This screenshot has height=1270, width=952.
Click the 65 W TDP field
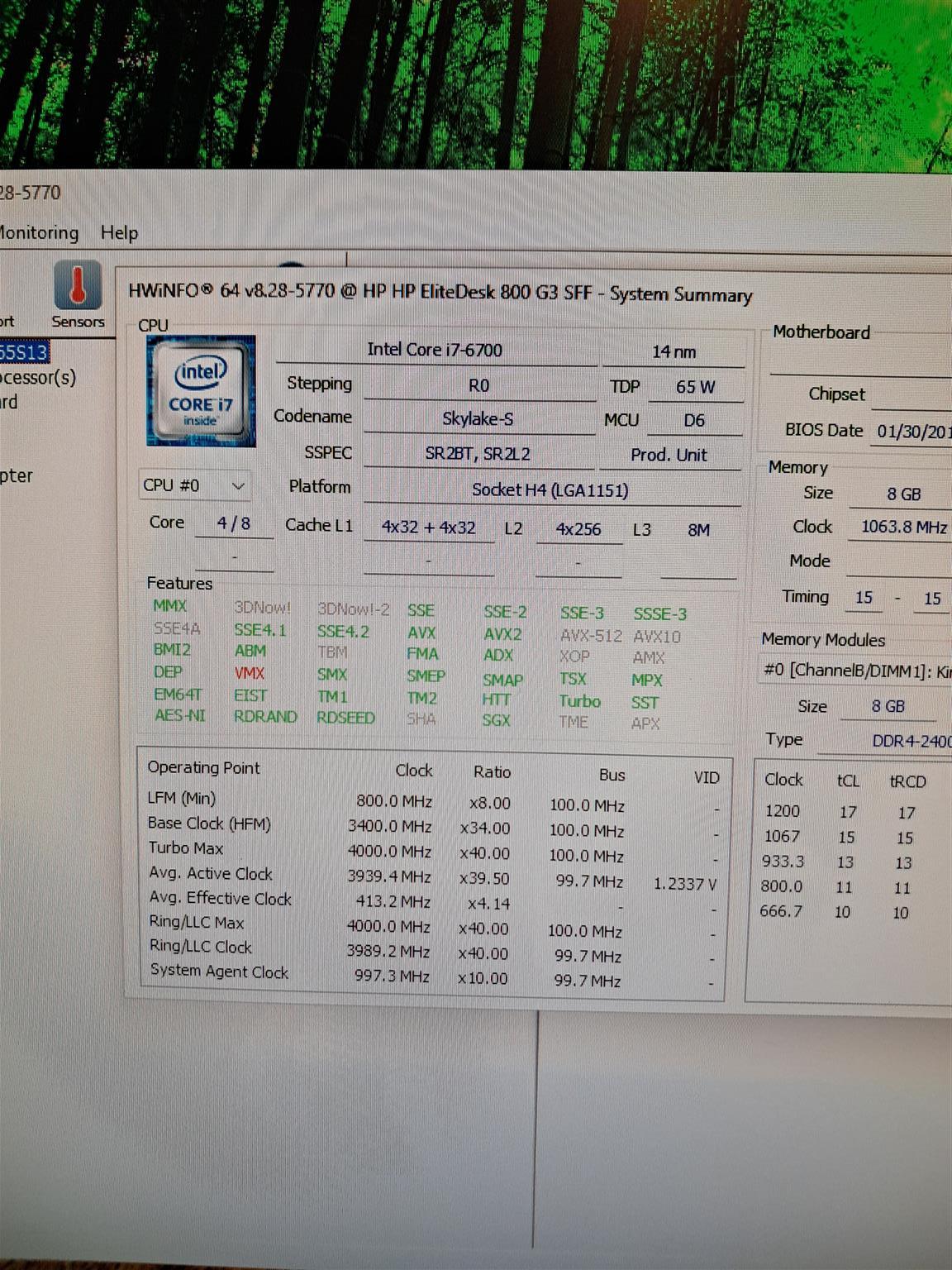point(695,387)
